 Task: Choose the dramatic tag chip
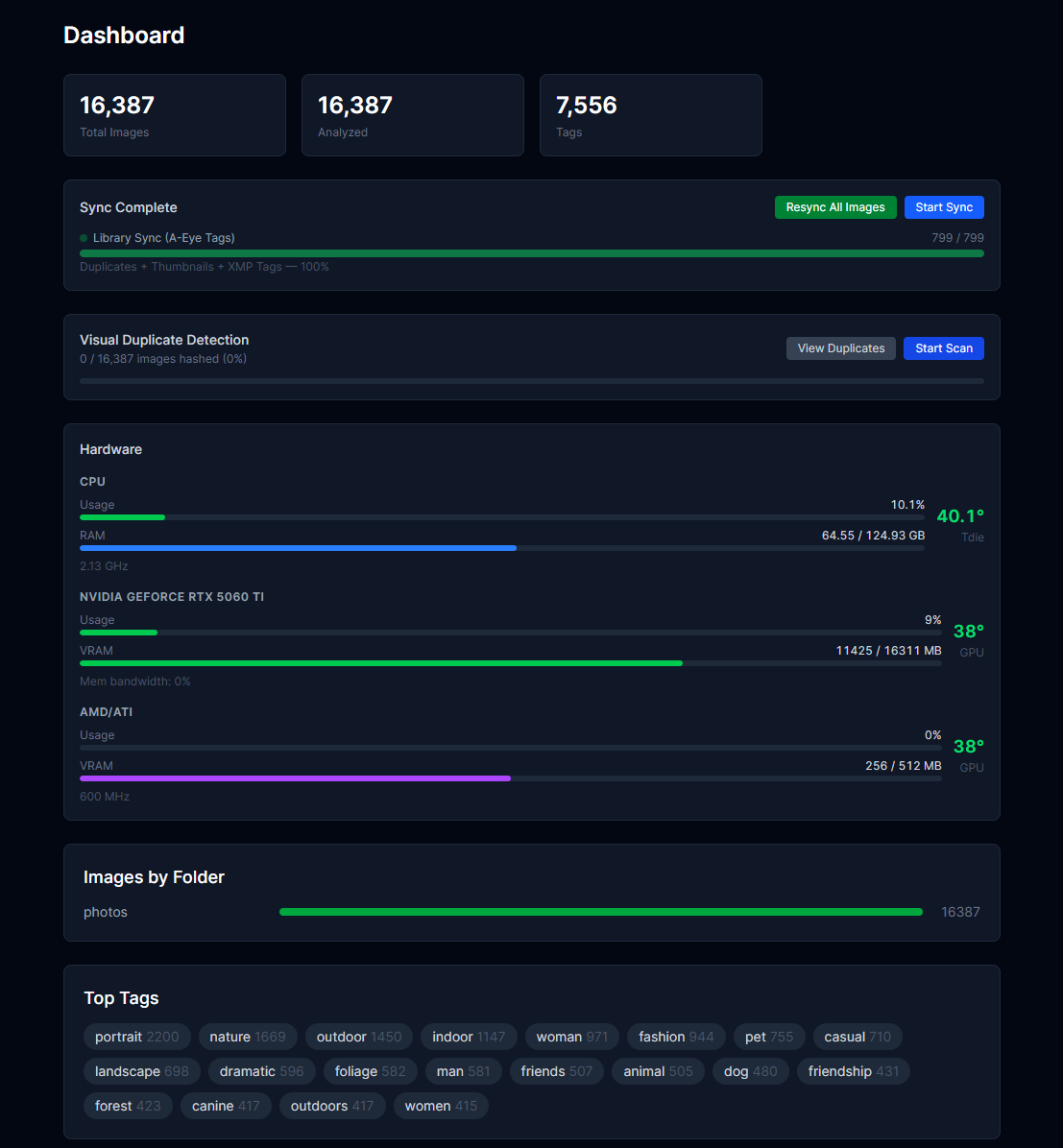261,1071
